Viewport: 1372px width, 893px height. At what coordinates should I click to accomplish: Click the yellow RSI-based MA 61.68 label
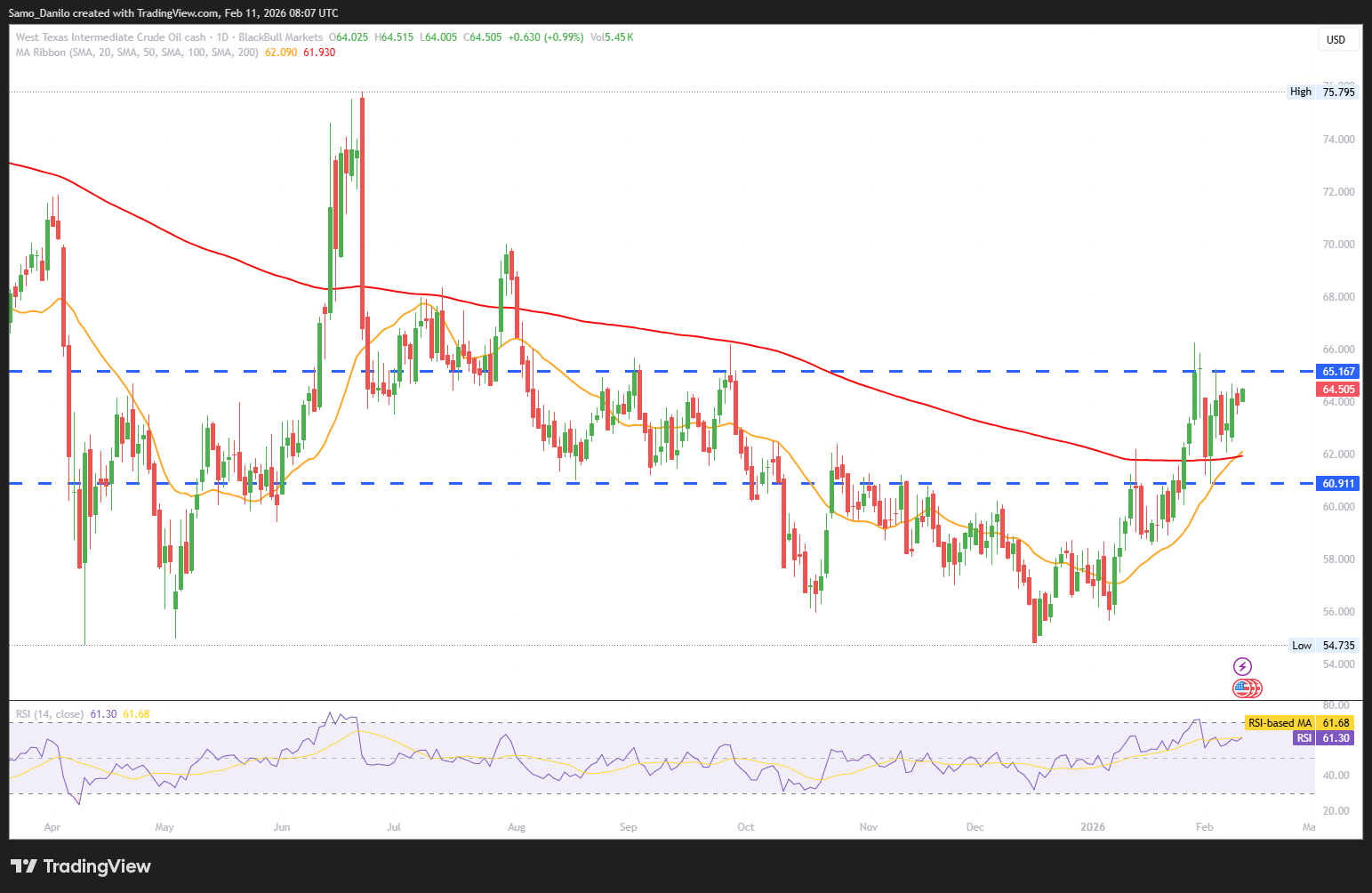[1298, 723]
